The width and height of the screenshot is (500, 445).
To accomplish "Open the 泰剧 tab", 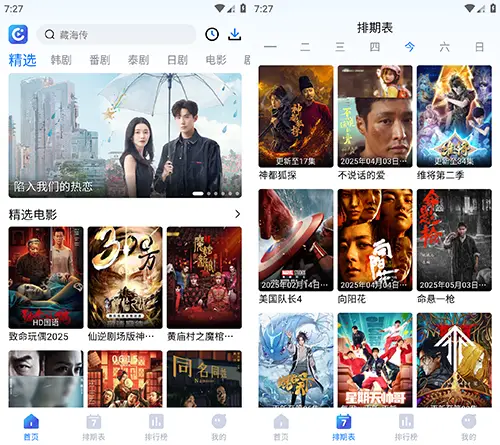I will click(138, 60).
